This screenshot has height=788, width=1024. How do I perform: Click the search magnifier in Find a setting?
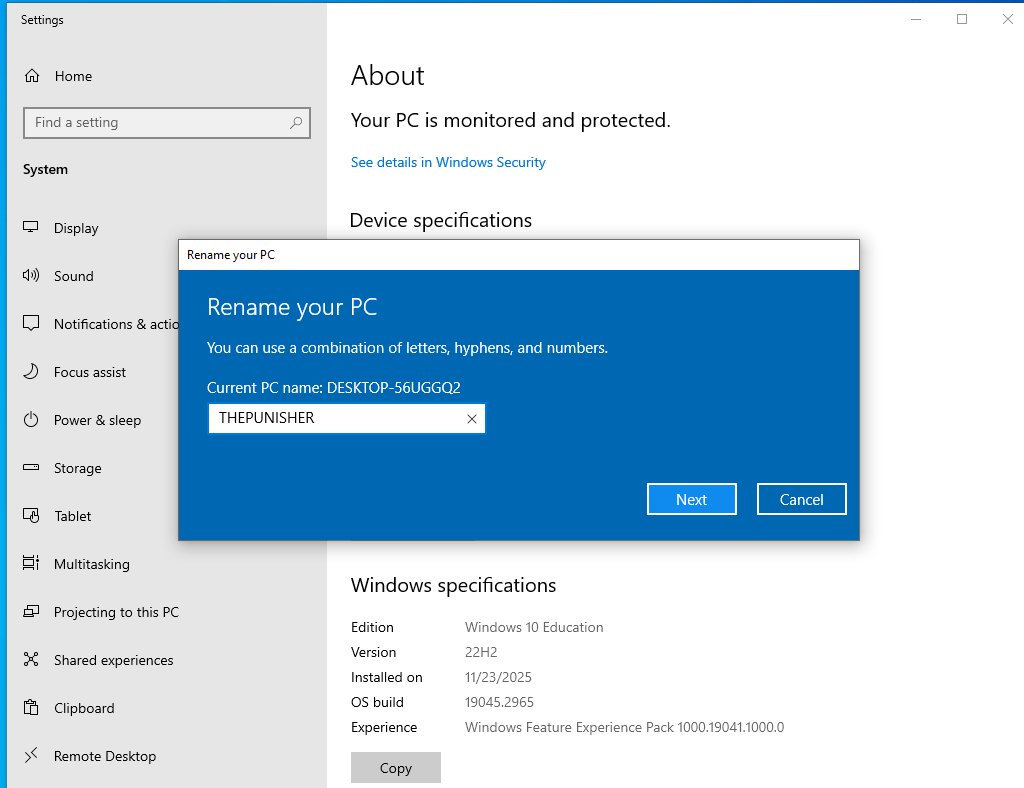point(296,123)
